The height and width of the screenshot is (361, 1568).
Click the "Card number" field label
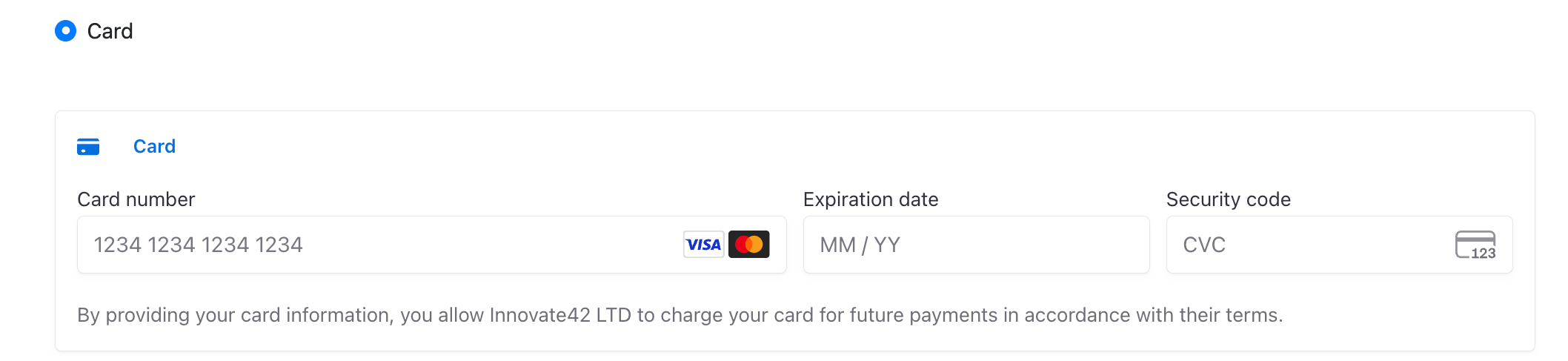136,199
